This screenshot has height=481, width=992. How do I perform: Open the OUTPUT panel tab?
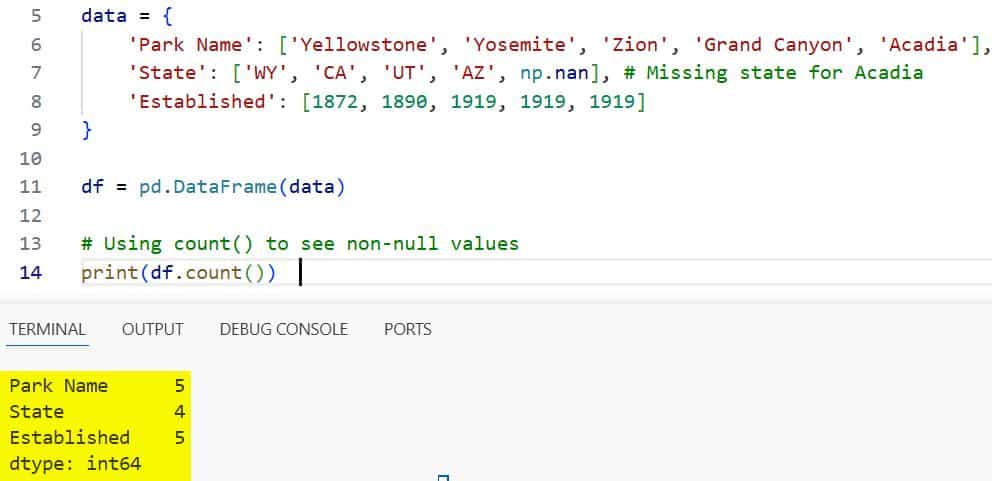152,329
